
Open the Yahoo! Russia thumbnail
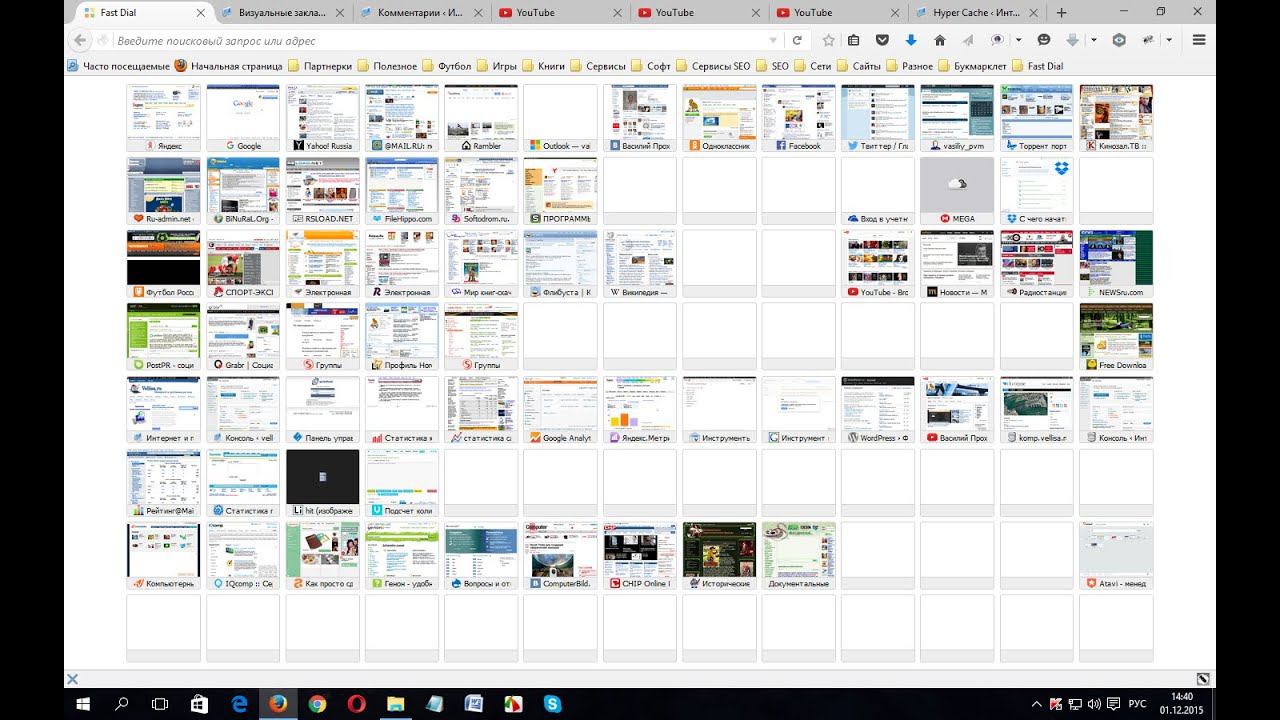coord(322,118)
